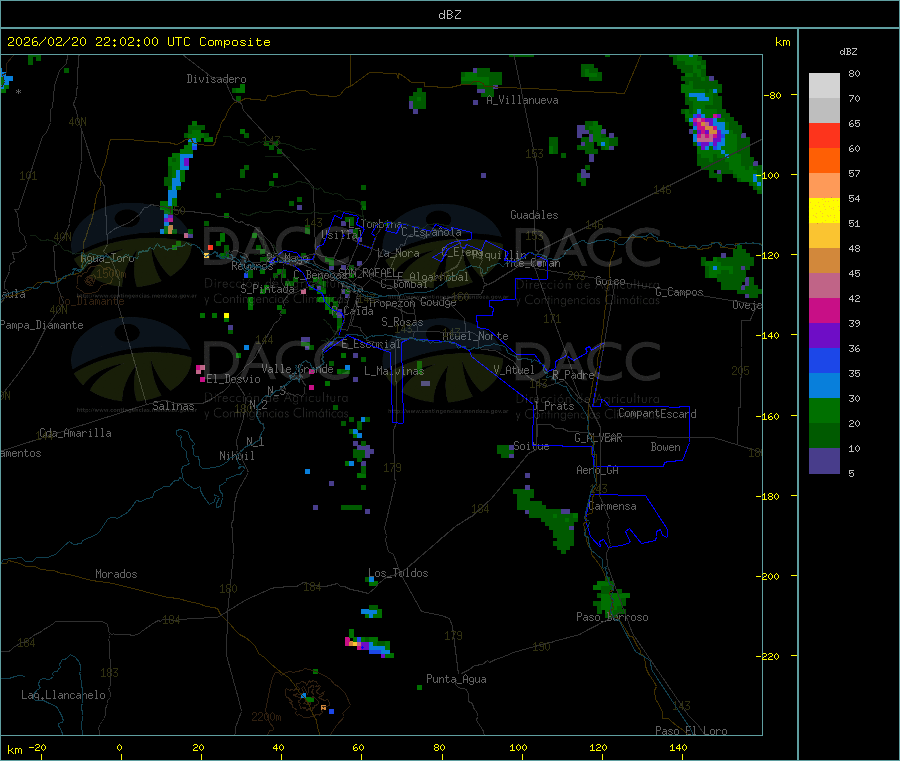Image resolution: width=900 pixels, height=761 pixels.
Task: Select the bright green 30 dBZ legend swatch
Action: (x=824, y=410)
